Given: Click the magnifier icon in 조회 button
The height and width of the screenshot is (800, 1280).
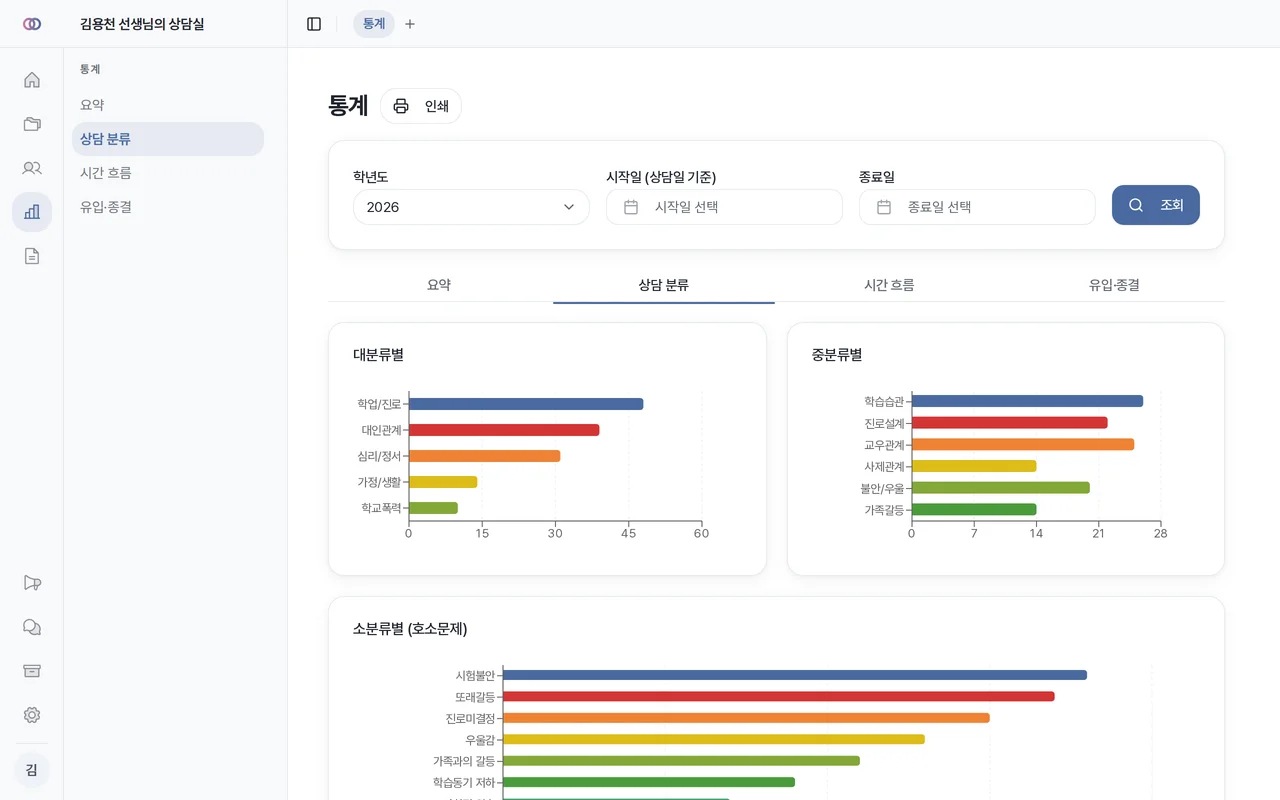Looking at the screenshot, I should 1136,205.
